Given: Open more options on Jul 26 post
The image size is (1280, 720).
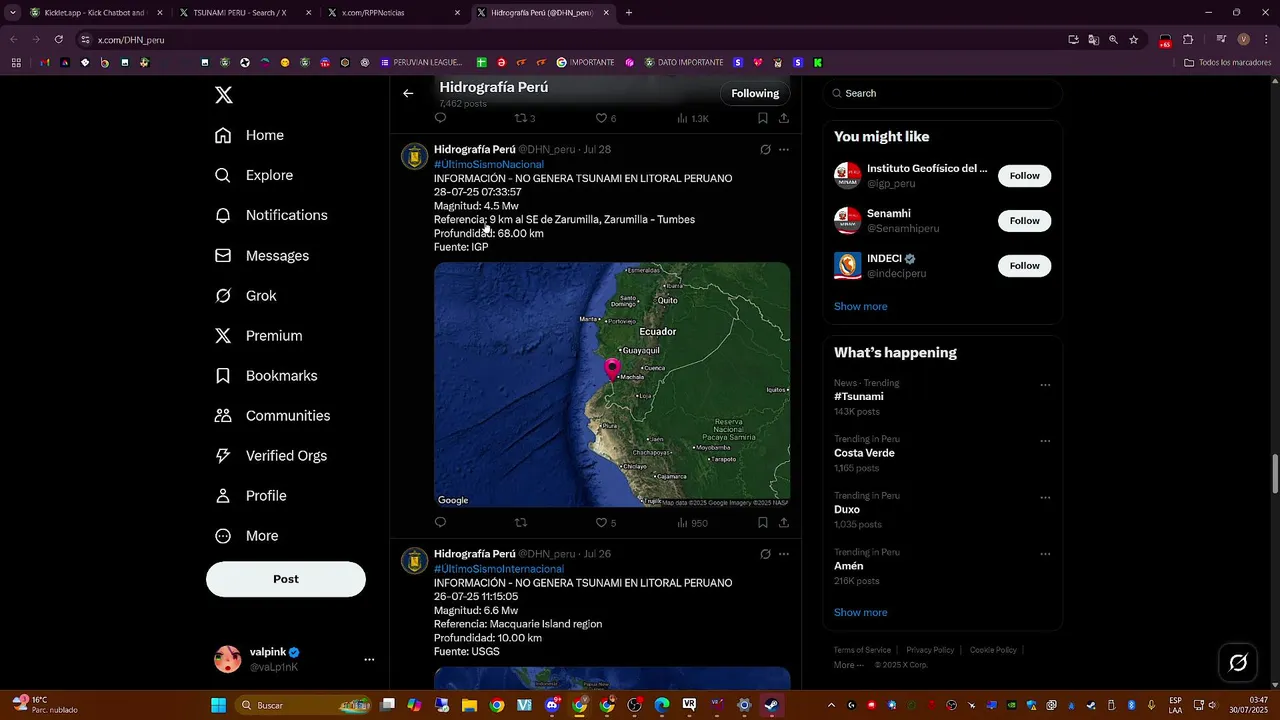Looking at the screenshot, I should click(784, 554).
